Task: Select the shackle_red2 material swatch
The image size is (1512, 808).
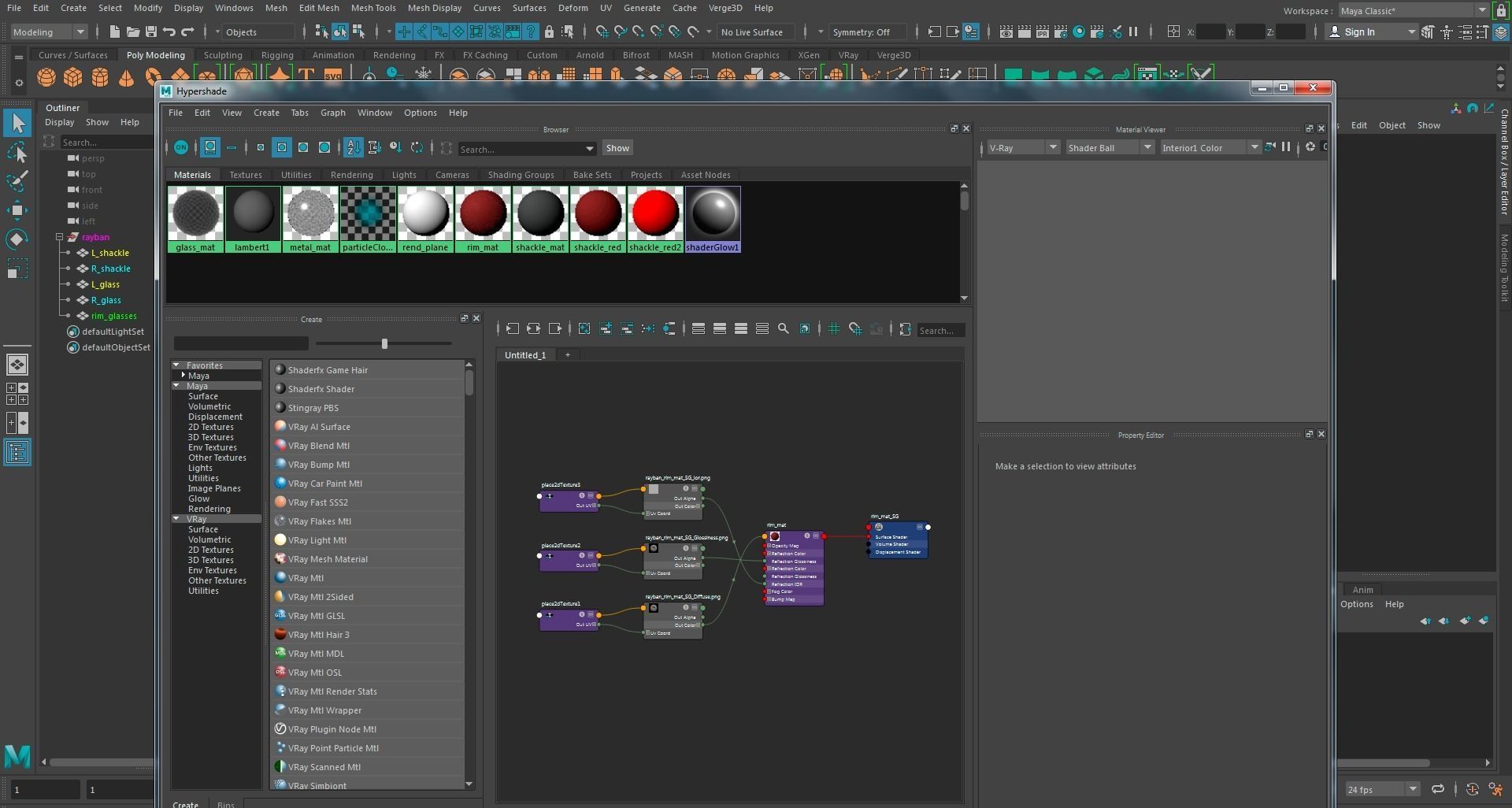Action: coord(655,219)
